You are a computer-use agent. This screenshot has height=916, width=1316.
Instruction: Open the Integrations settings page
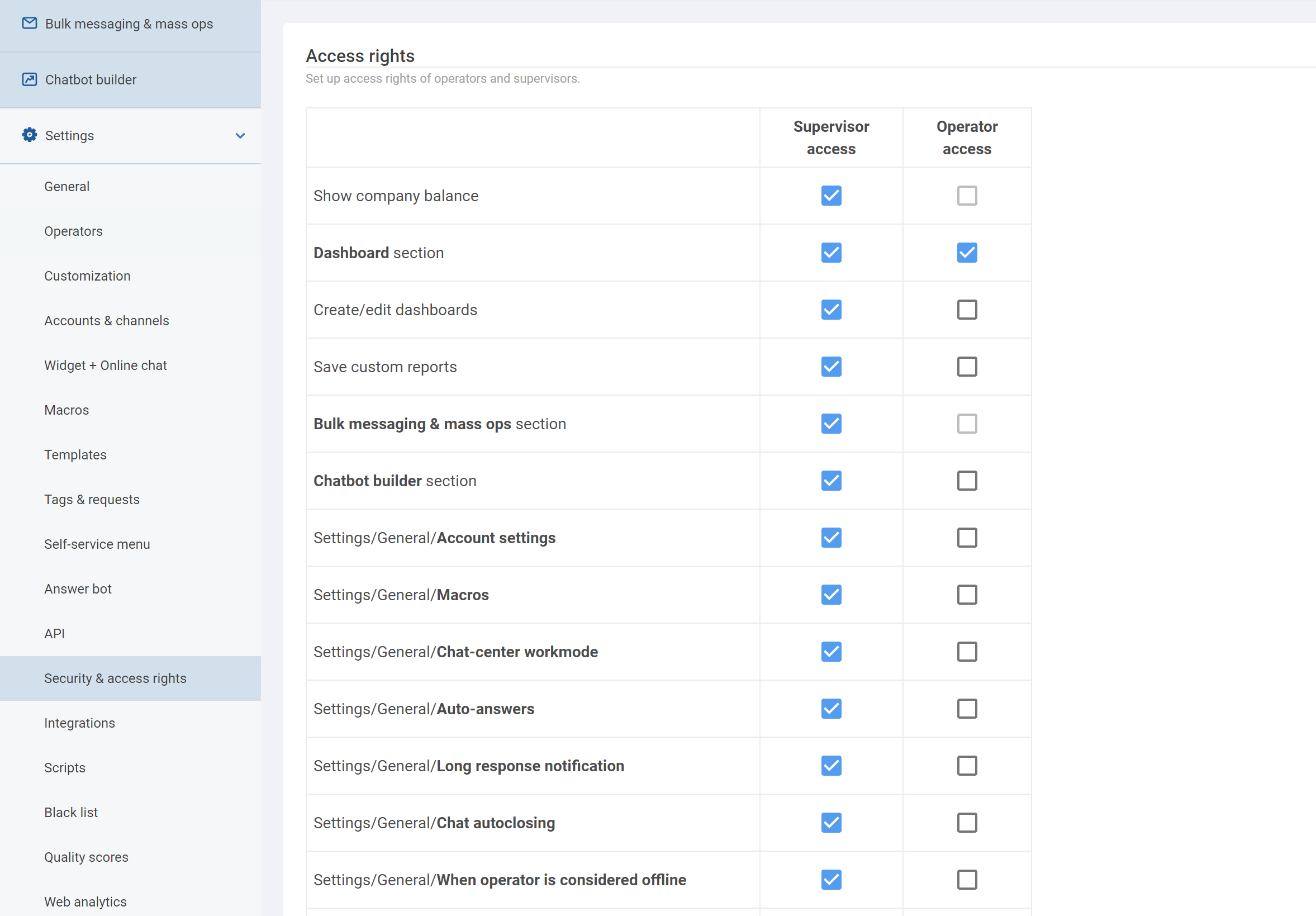pyautogui.click(x=80, y=723)
